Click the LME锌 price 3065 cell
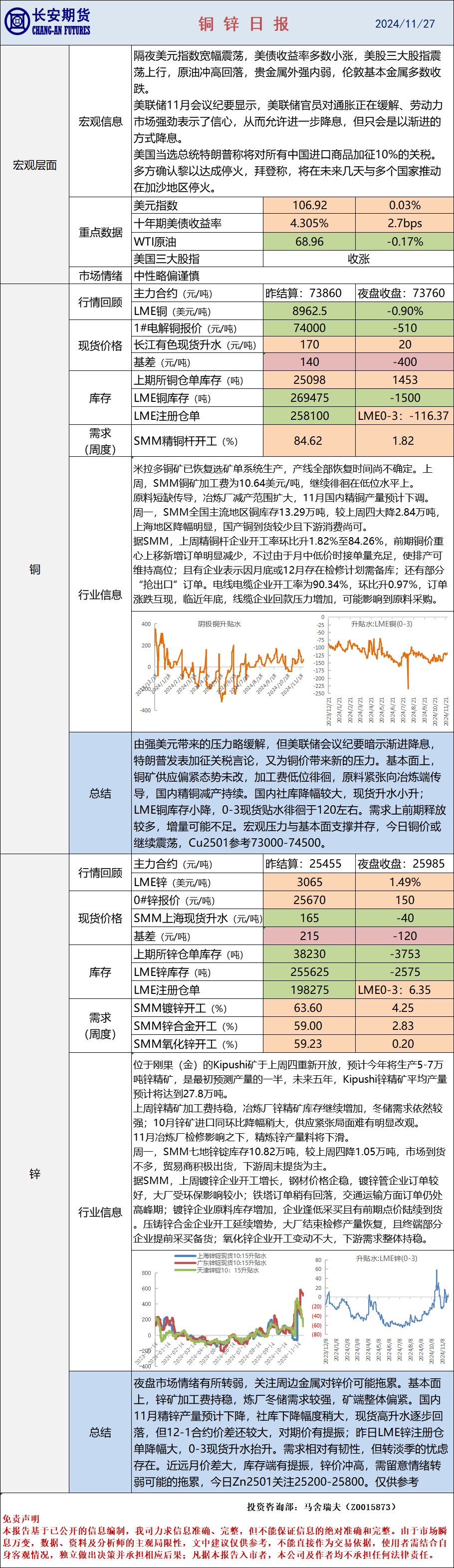 [309, 882]
